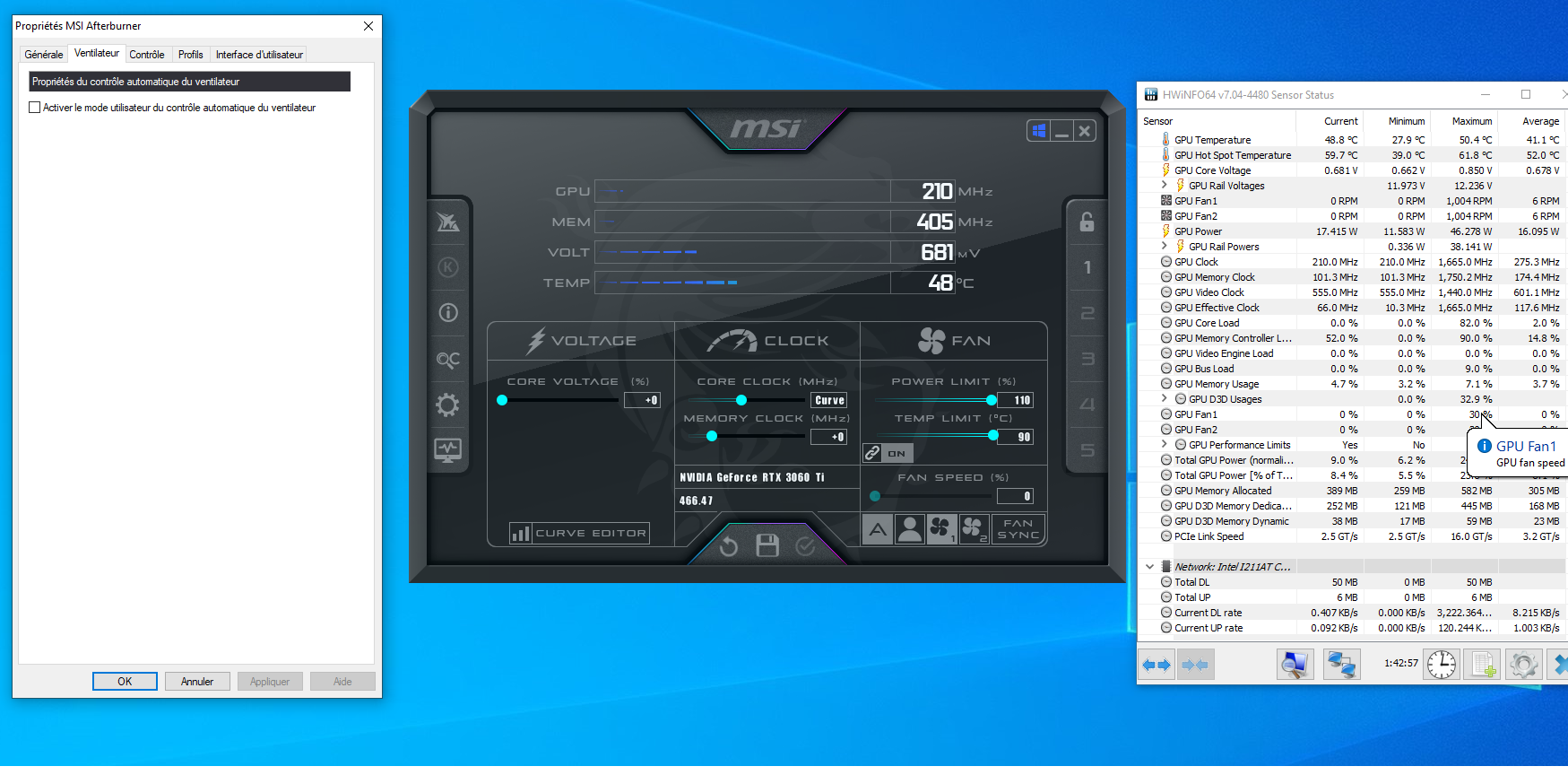Switch to the Contrôle tab
Screen dimensions: 1568x775
[146, 55]
